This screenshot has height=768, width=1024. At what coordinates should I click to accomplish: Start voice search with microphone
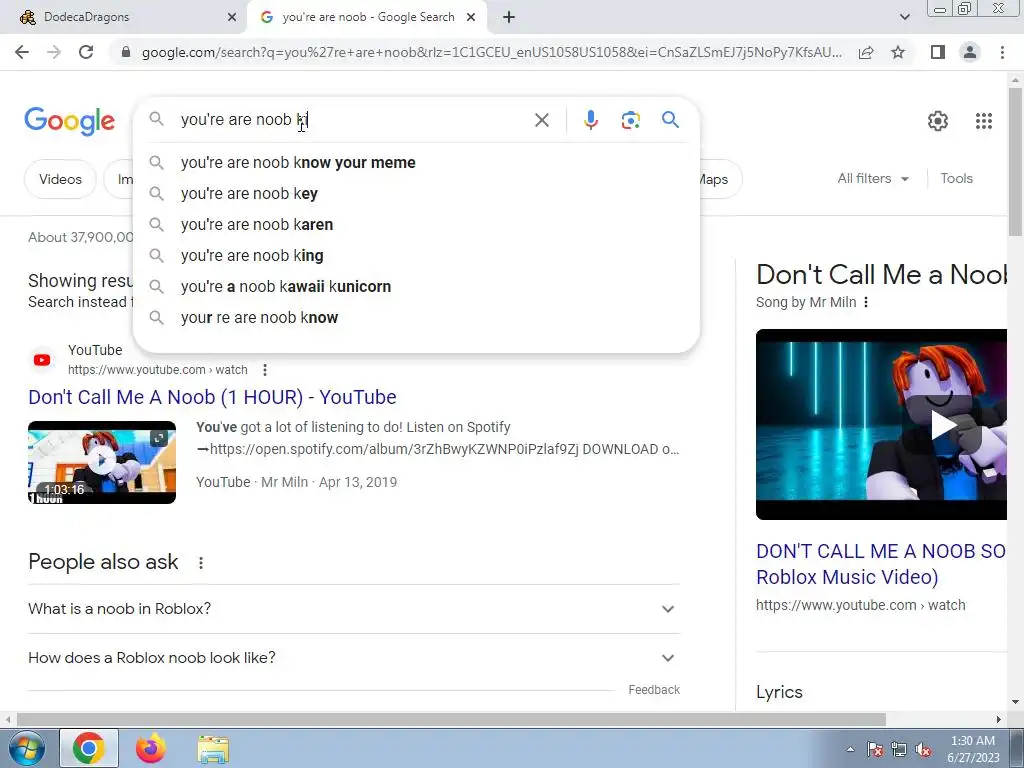[x=590, y=120]
